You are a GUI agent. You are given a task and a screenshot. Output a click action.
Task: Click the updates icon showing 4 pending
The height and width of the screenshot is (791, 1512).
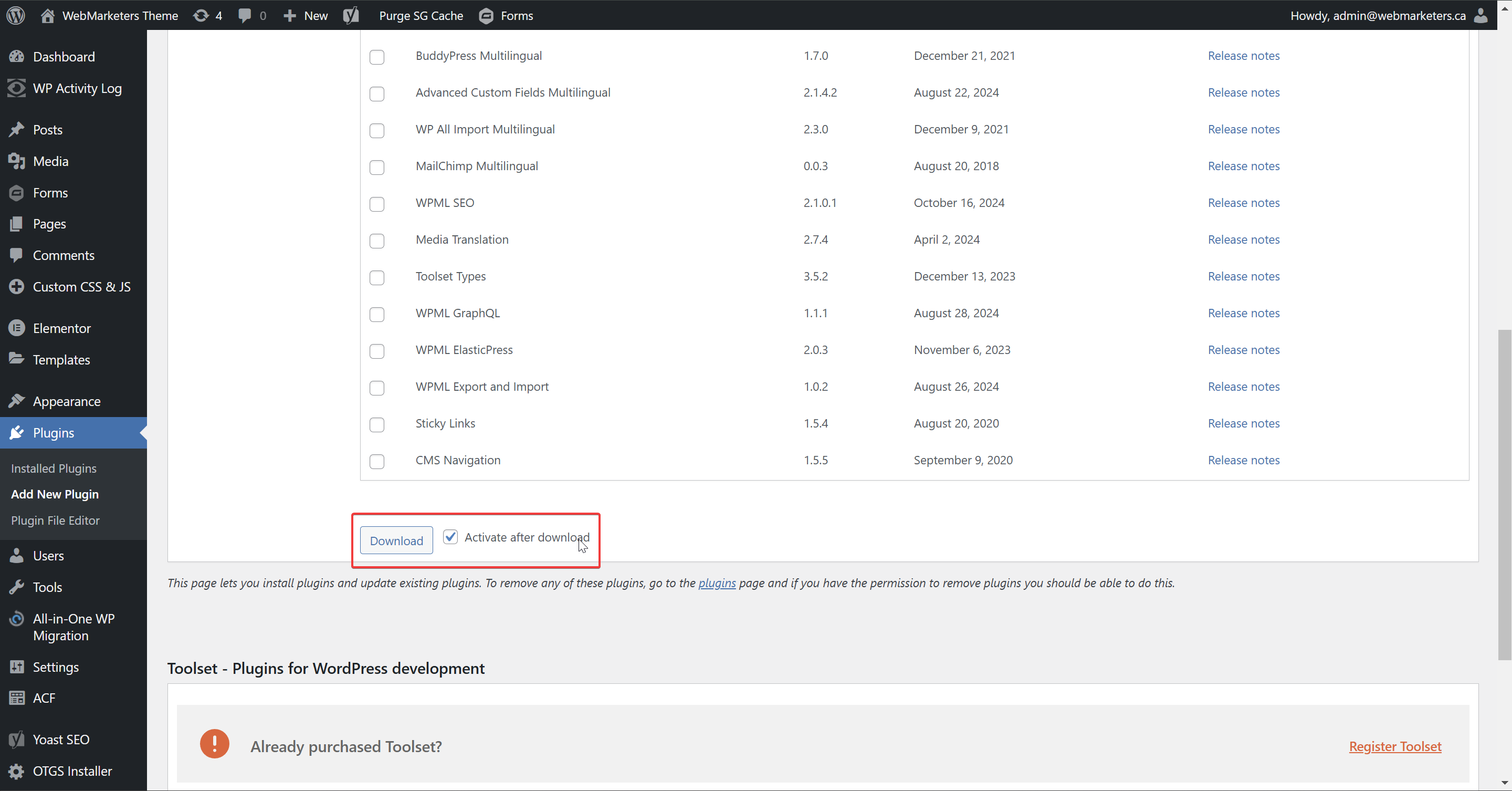[x=201, y=15]
